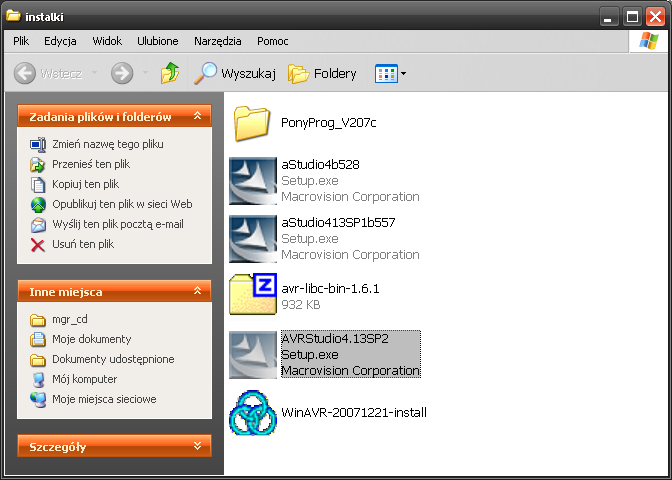Screen dimensions: 672x480
Task: Click the Wstecz back button
Action: (x=52, y=73)
